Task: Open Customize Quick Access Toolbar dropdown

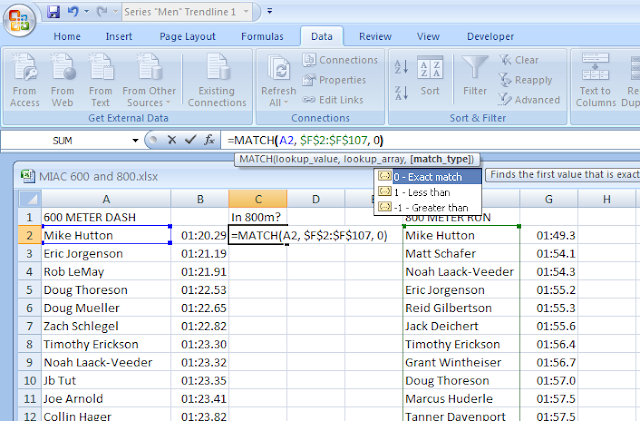Action: click(269, 11)
